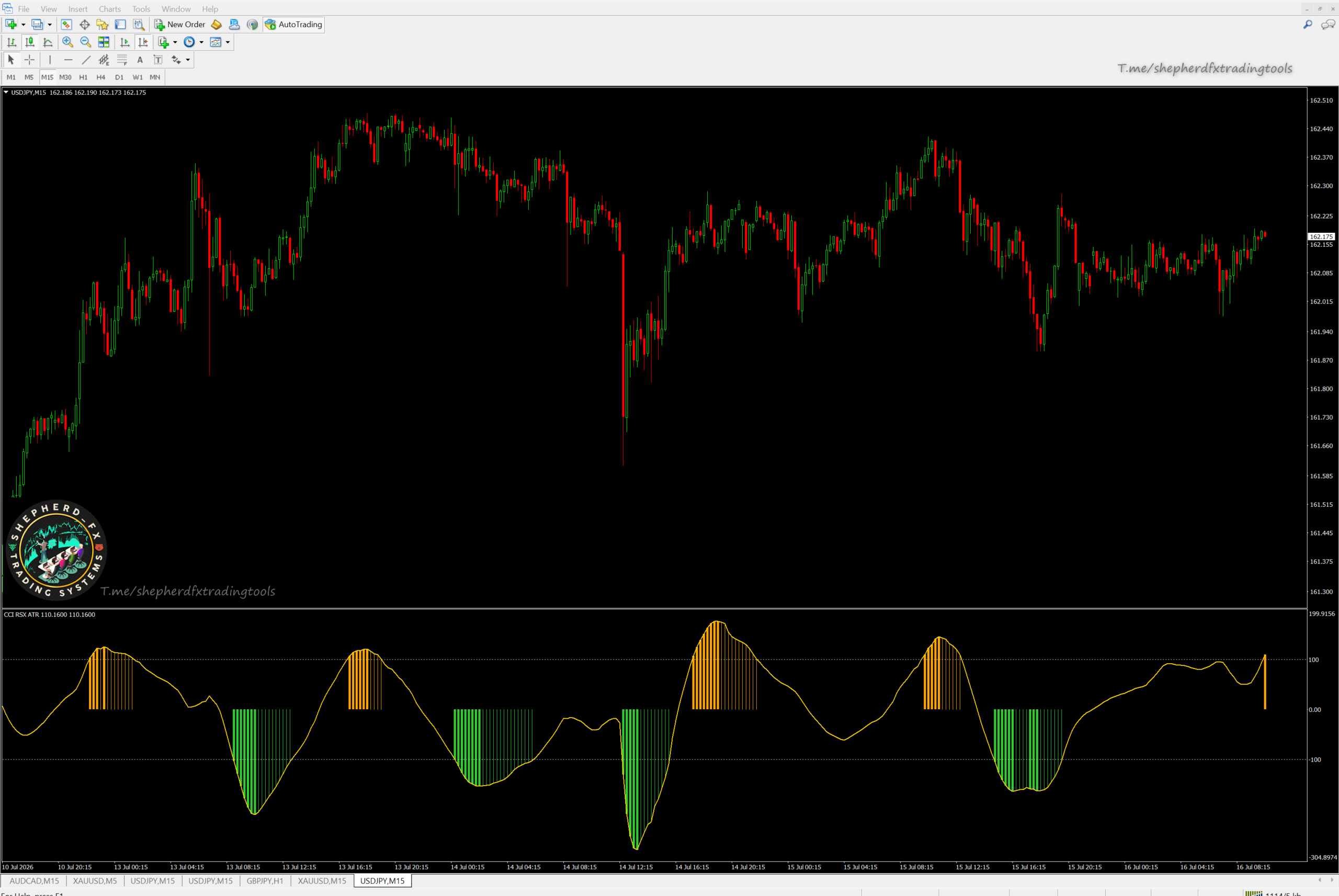Open the Strategy Tester magnifier icon
1339x896 pixels.
point(139,25)
